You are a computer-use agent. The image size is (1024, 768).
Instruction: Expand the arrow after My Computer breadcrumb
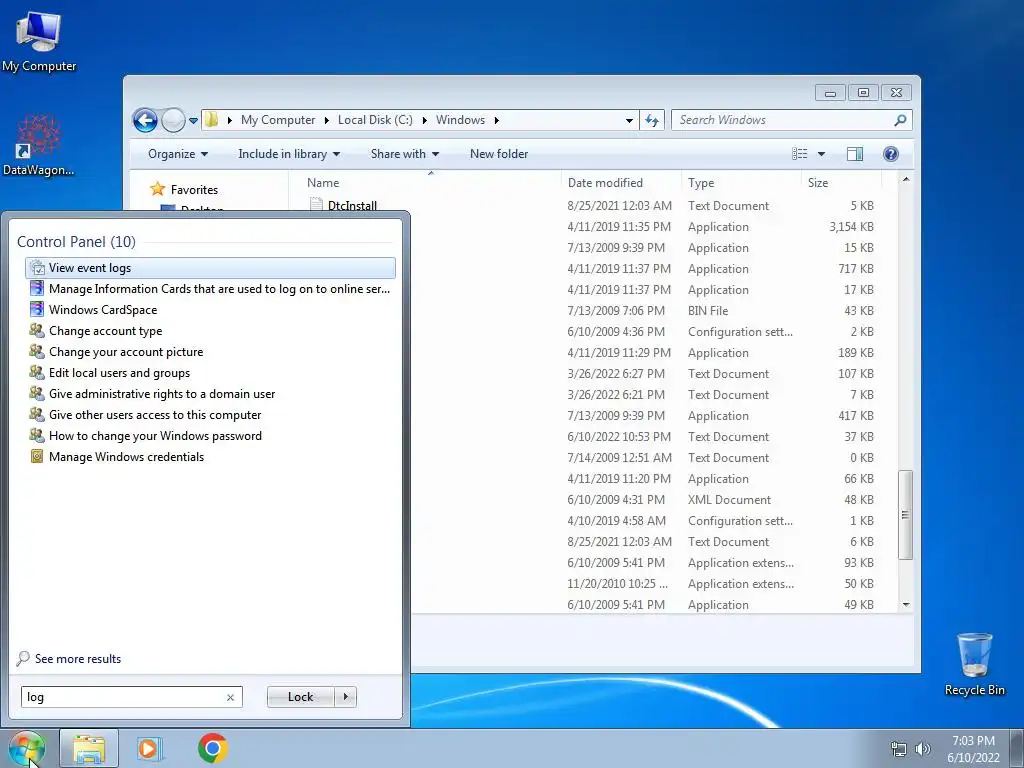click(327, 120)
